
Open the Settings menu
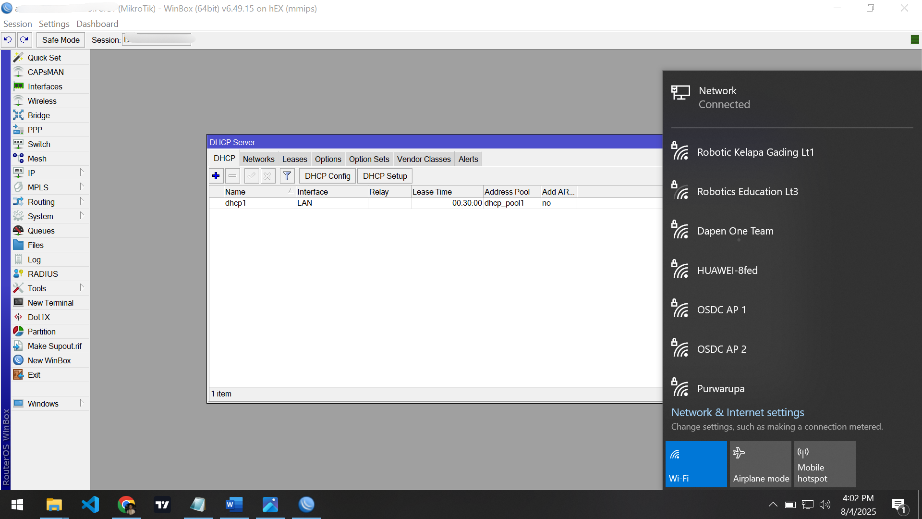click(x=54, y=24)
